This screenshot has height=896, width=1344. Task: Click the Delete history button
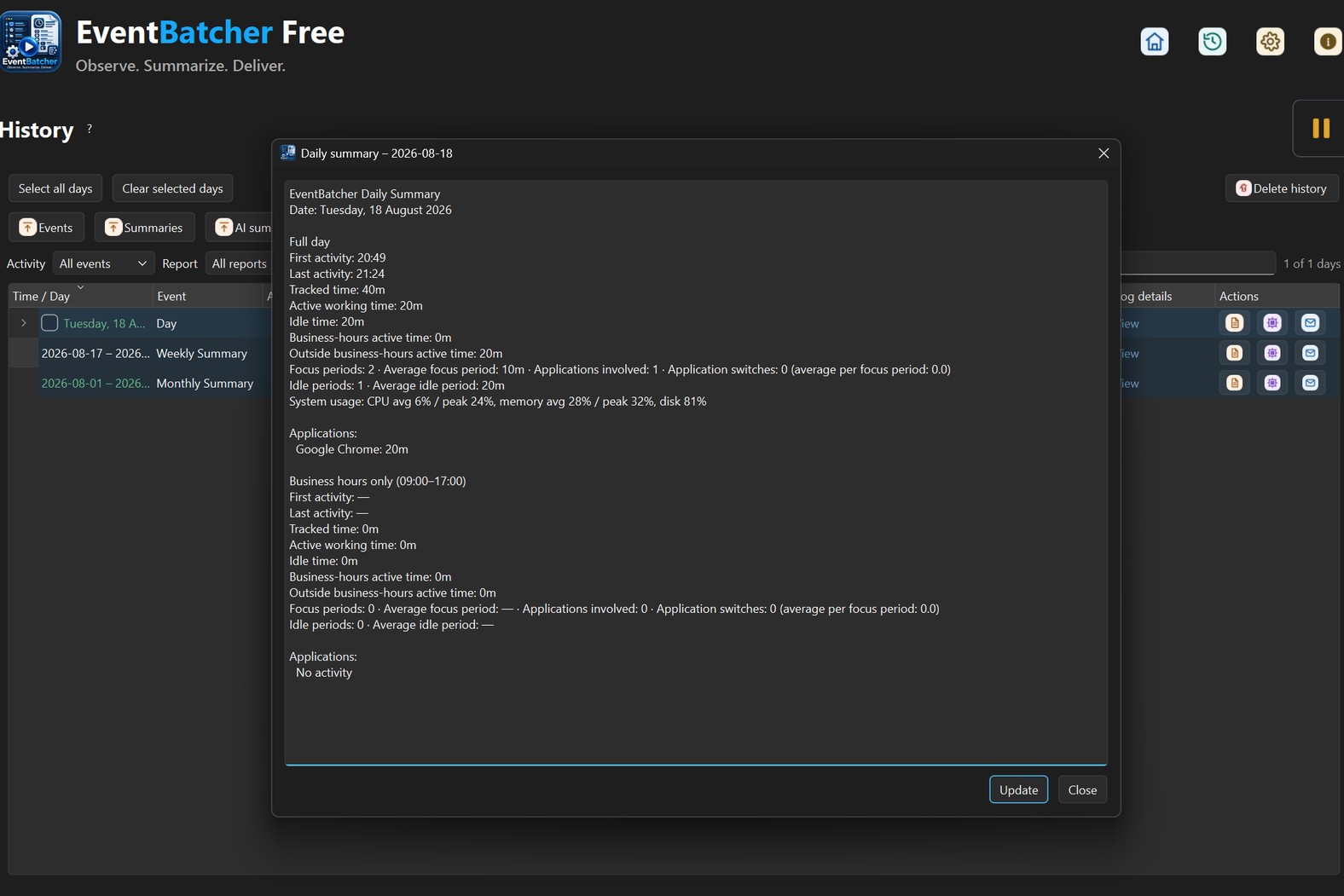[x=1282, y=188]
